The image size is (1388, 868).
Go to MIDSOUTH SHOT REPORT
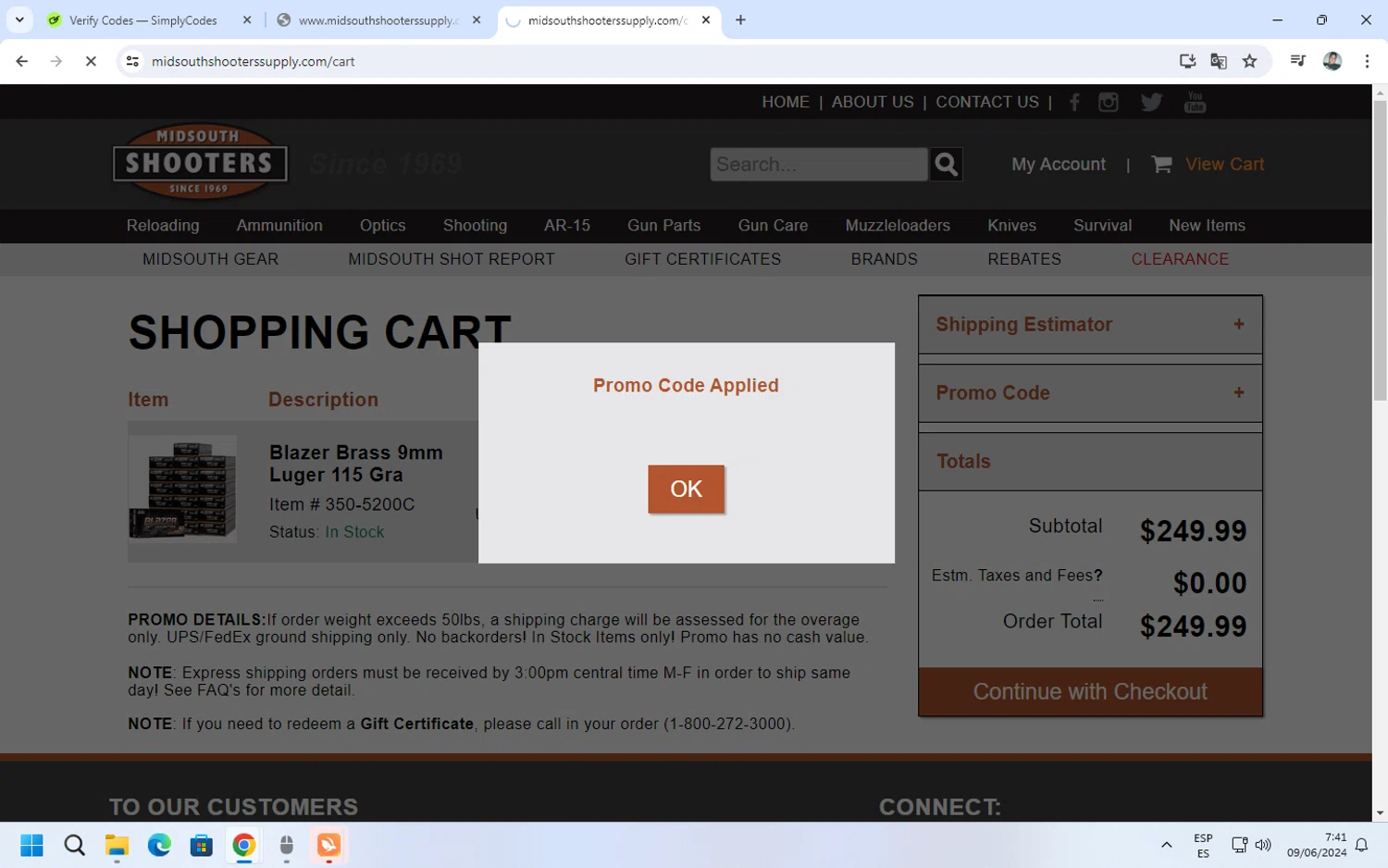click(x=452, y=259)
